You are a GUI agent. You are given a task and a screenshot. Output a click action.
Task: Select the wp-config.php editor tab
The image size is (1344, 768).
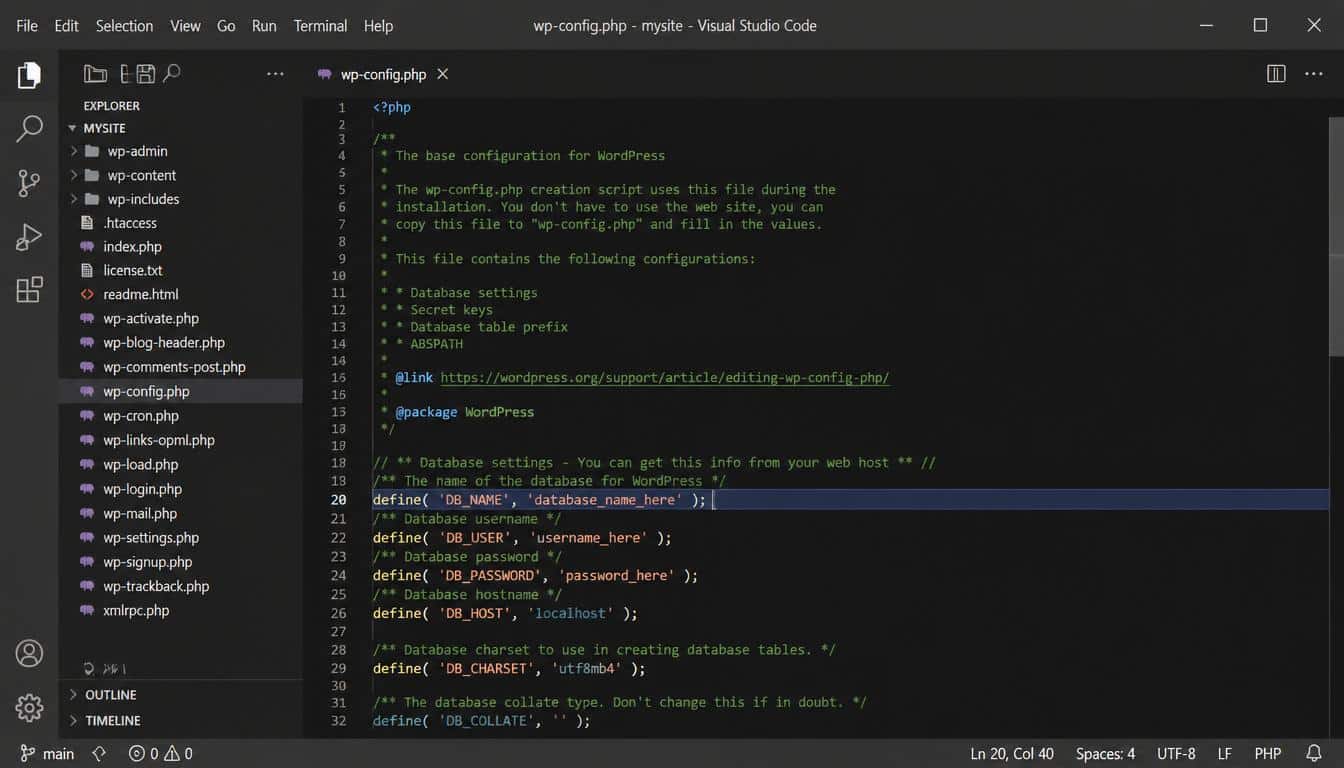pyautogui.click(x=383, y=74)
